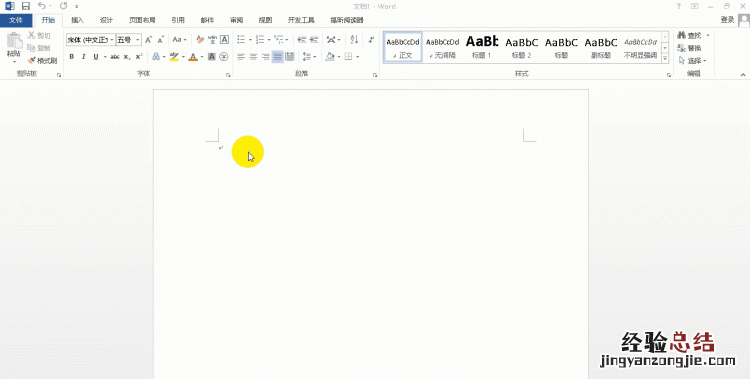The image size is (750, 379).
Task: Apply the 标题 1 heading style
Action: 482,47
